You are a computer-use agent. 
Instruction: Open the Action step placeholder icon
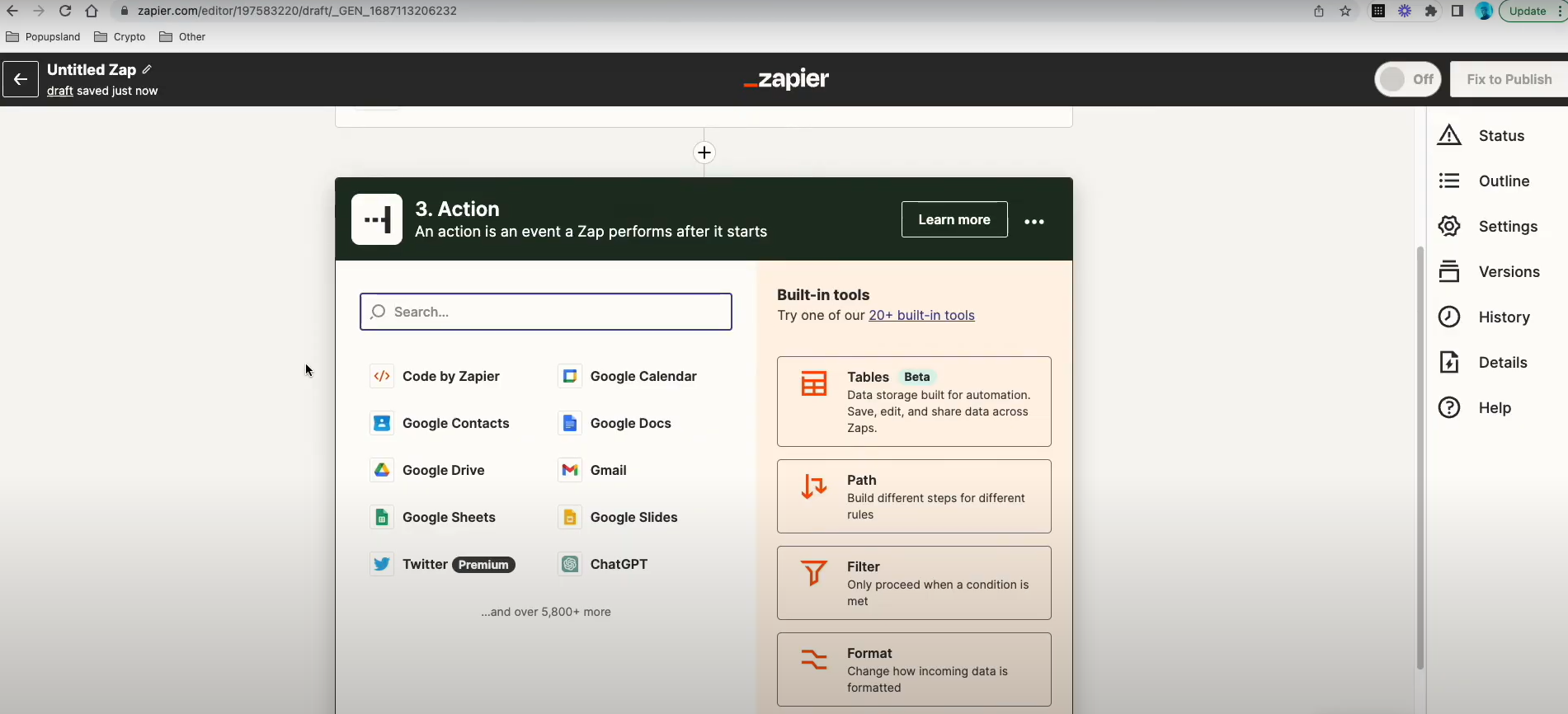pyautogui.click(x=377, y=219)
